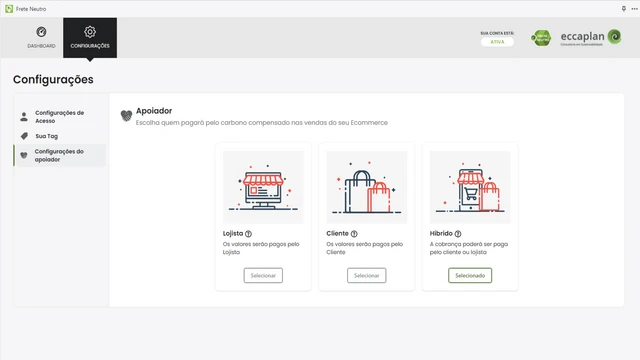Click the Frete Neutro app icon

click(9, 9)
